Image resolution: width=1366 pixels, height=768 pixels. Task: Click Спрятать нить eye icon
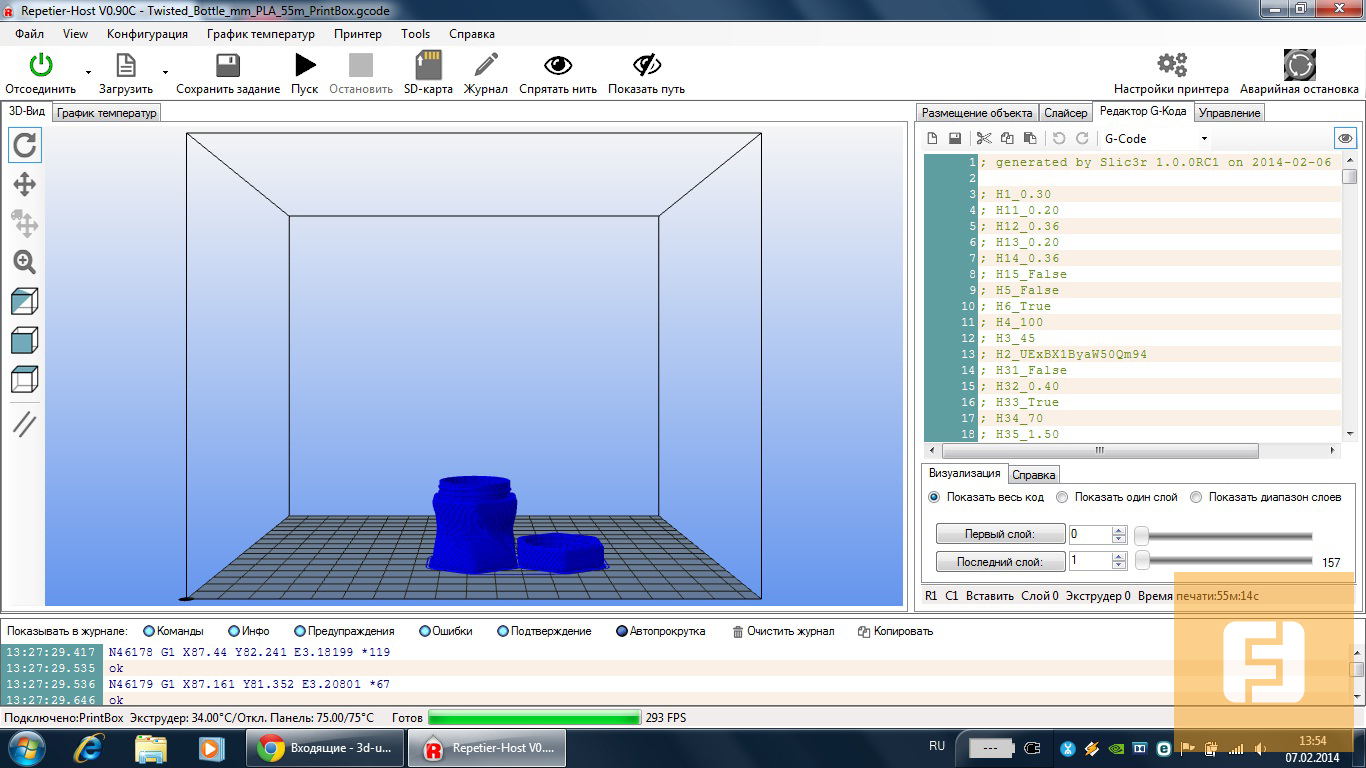[557, 66]
